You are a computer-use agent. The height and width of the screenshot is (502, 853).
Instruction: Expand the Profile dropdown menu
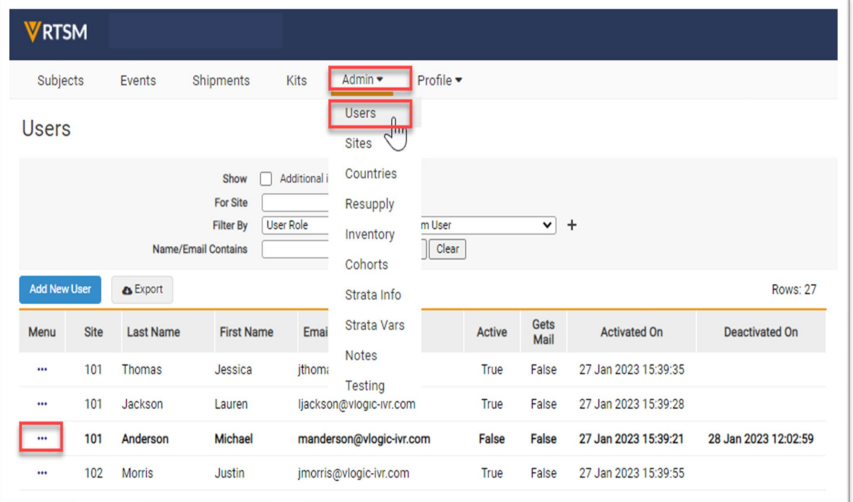(439, 81)
